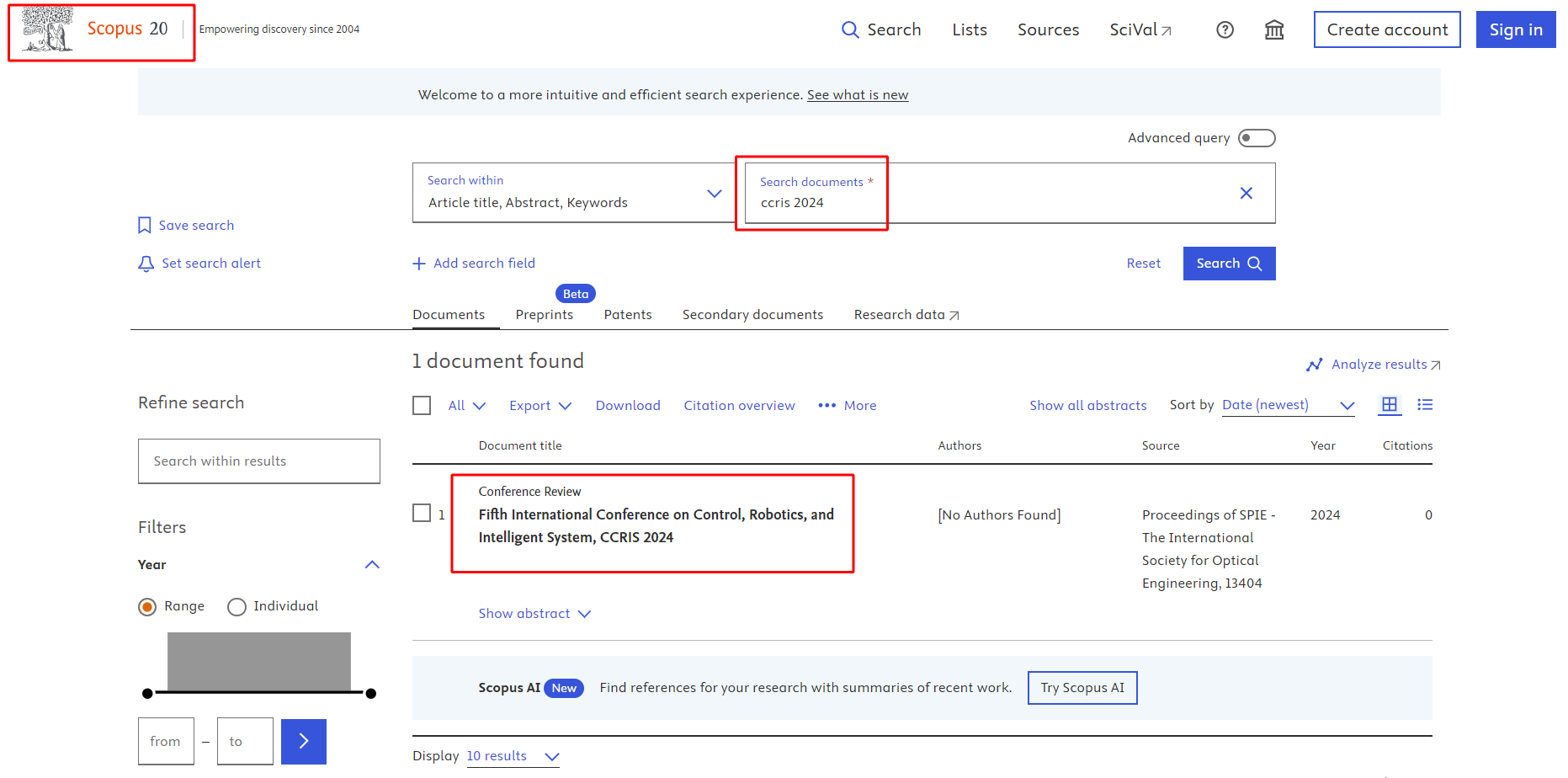Click the right handle of the year slider
1568x778 pixels.
pyautogui.click(x=371, y=694)
